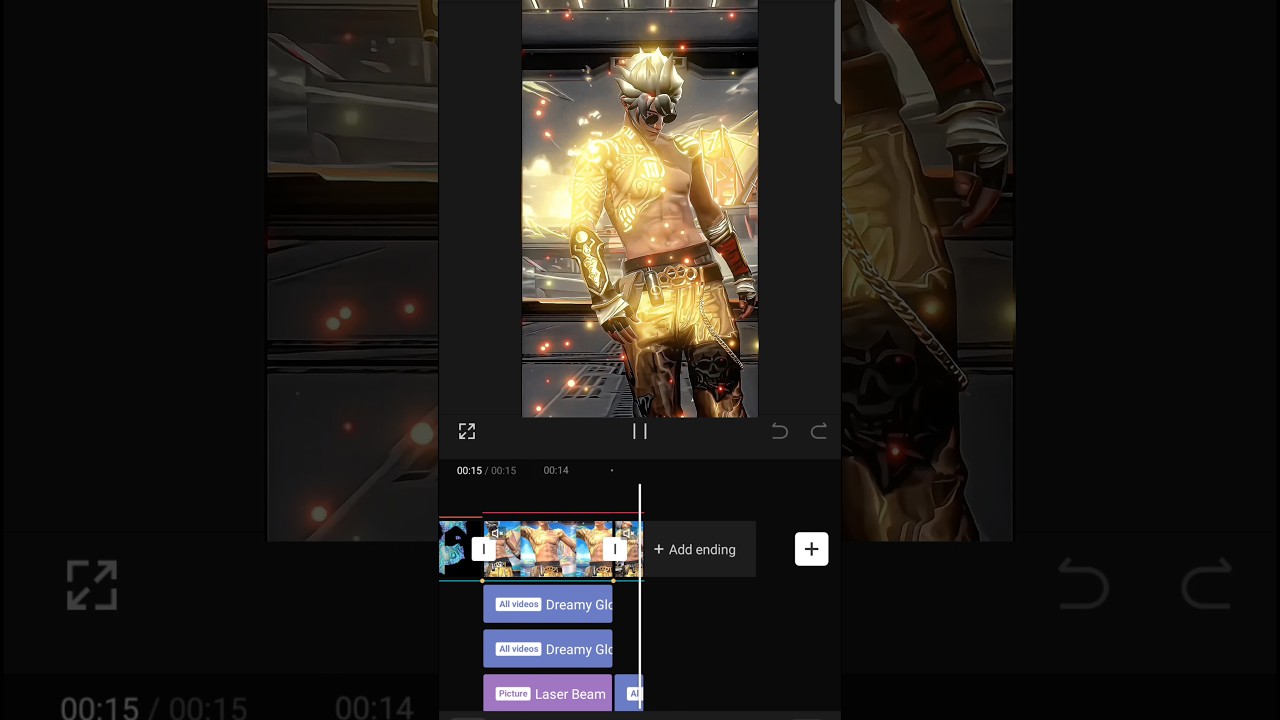Screen dimensions: 1280x720
Task: Click the redo arrow icon
Action: [x=819, y=431]
